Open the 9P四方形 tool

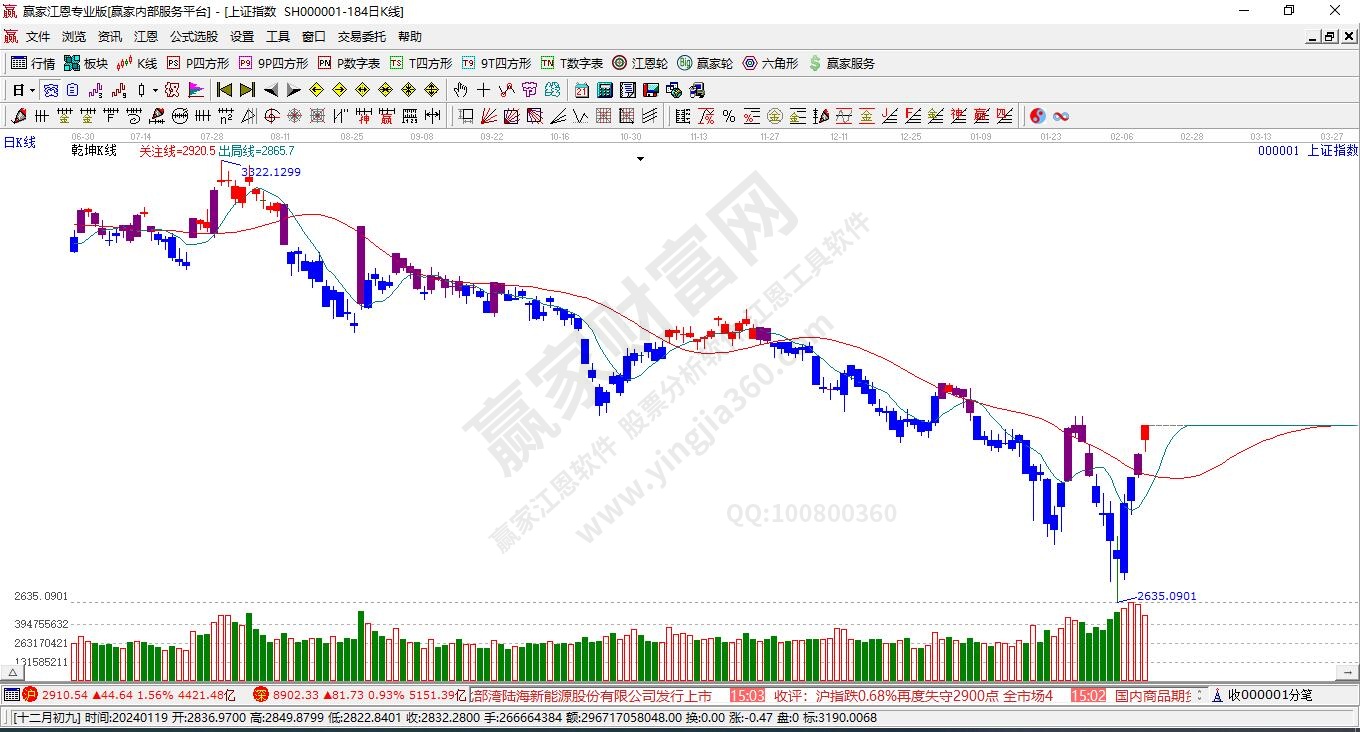273,63
